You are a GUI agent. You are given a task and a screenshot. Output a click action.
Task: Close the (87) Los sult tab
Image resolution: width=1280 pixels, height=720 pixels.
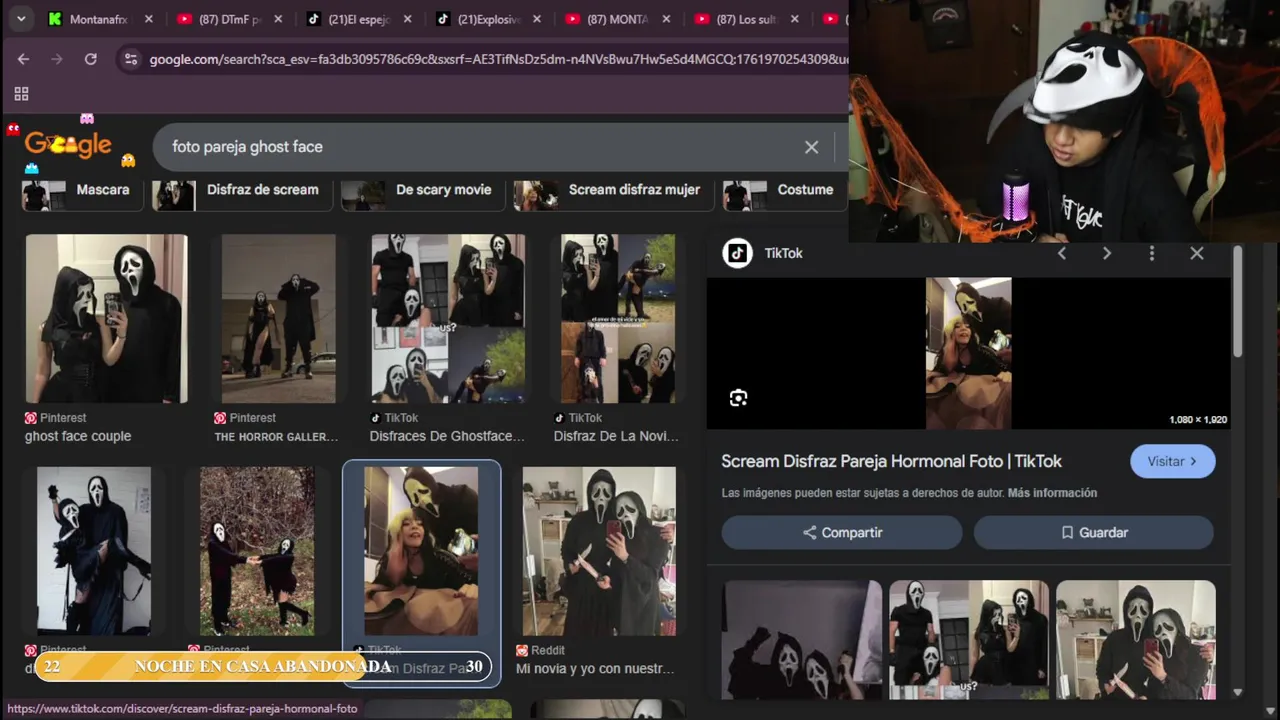(x=795, y=19)
